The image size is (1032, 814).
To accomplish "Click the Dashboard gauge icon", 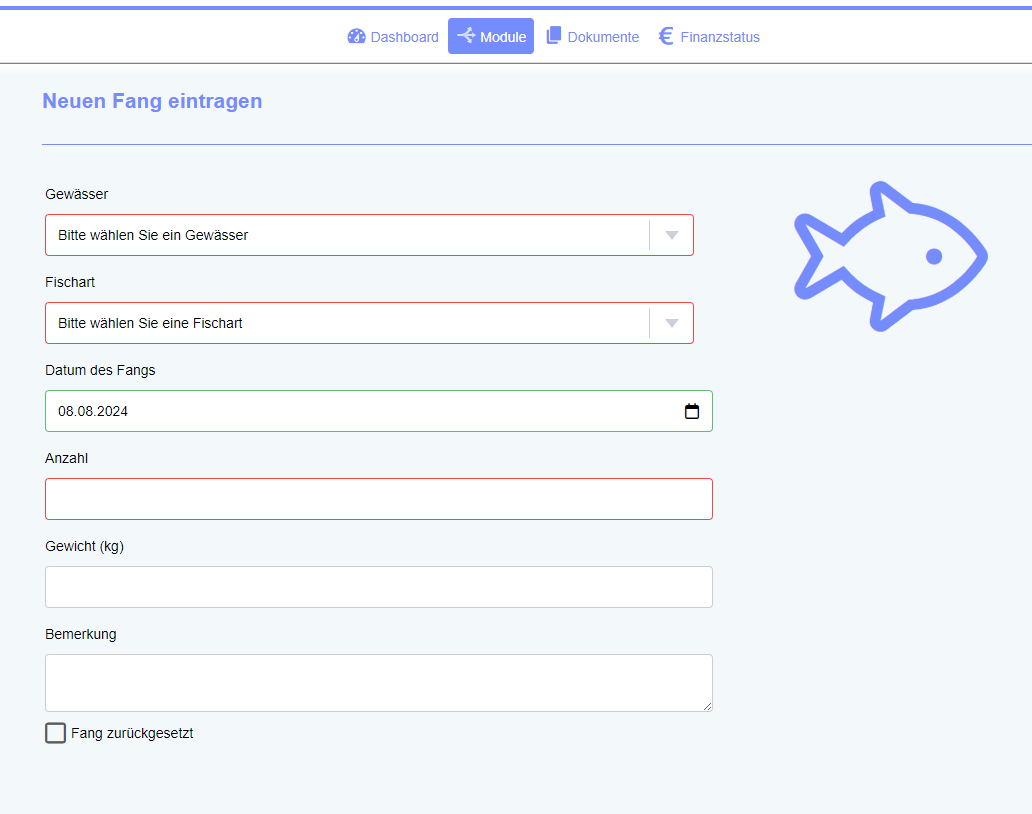I will coord(357,37).
